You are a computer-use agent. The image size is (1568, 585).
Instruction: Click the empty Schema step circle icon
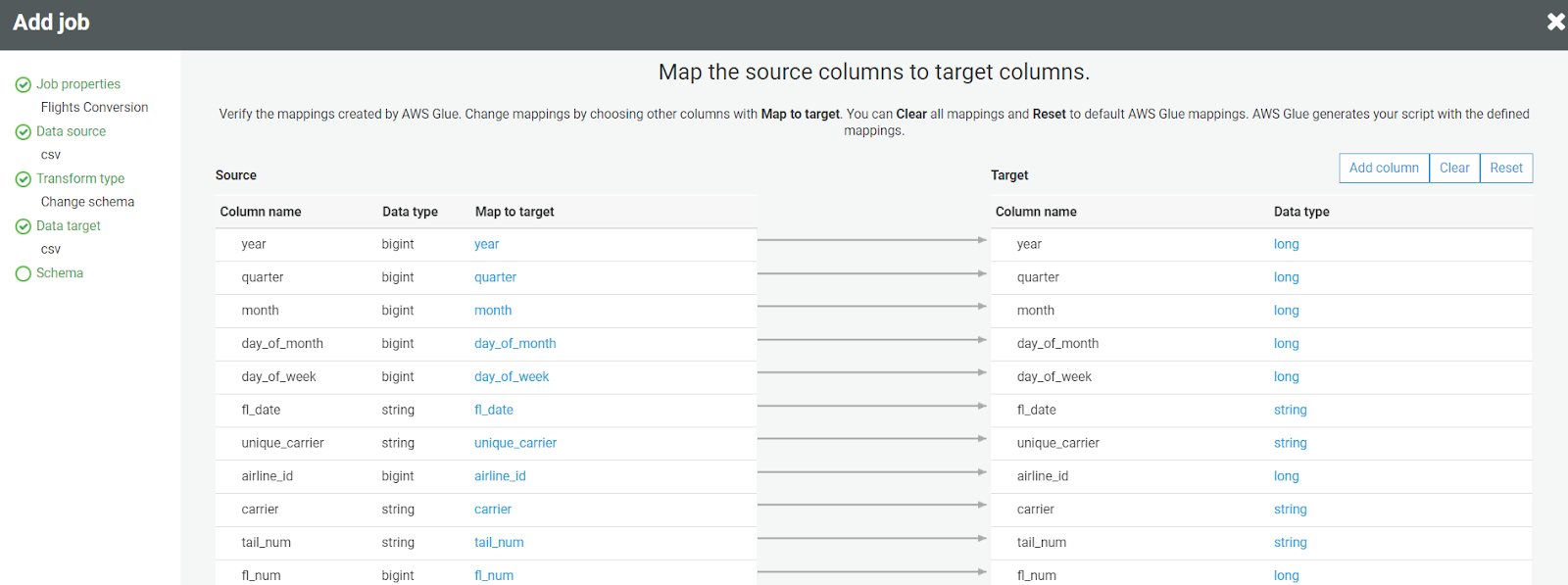(x=24, y=273)
